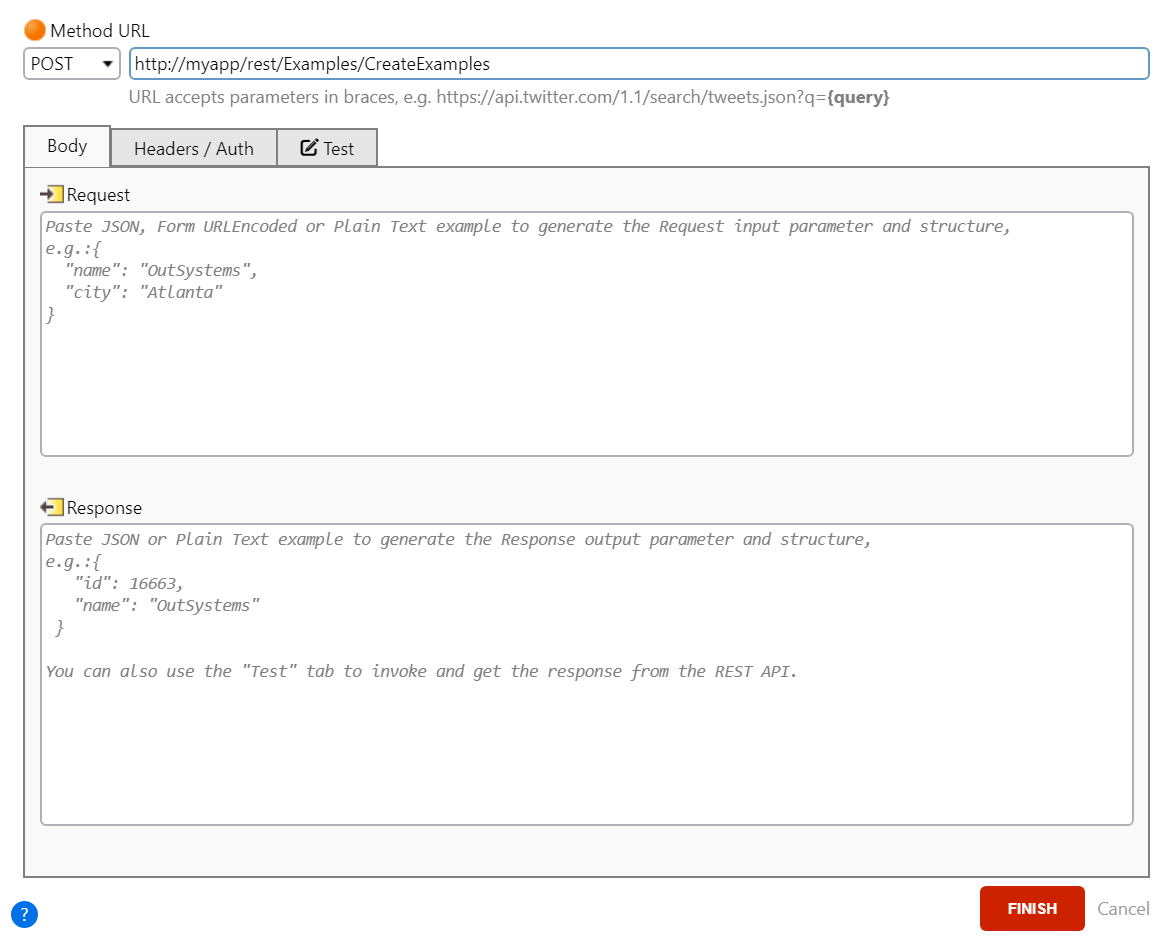Select the Body tab

(x=66, y=145)
